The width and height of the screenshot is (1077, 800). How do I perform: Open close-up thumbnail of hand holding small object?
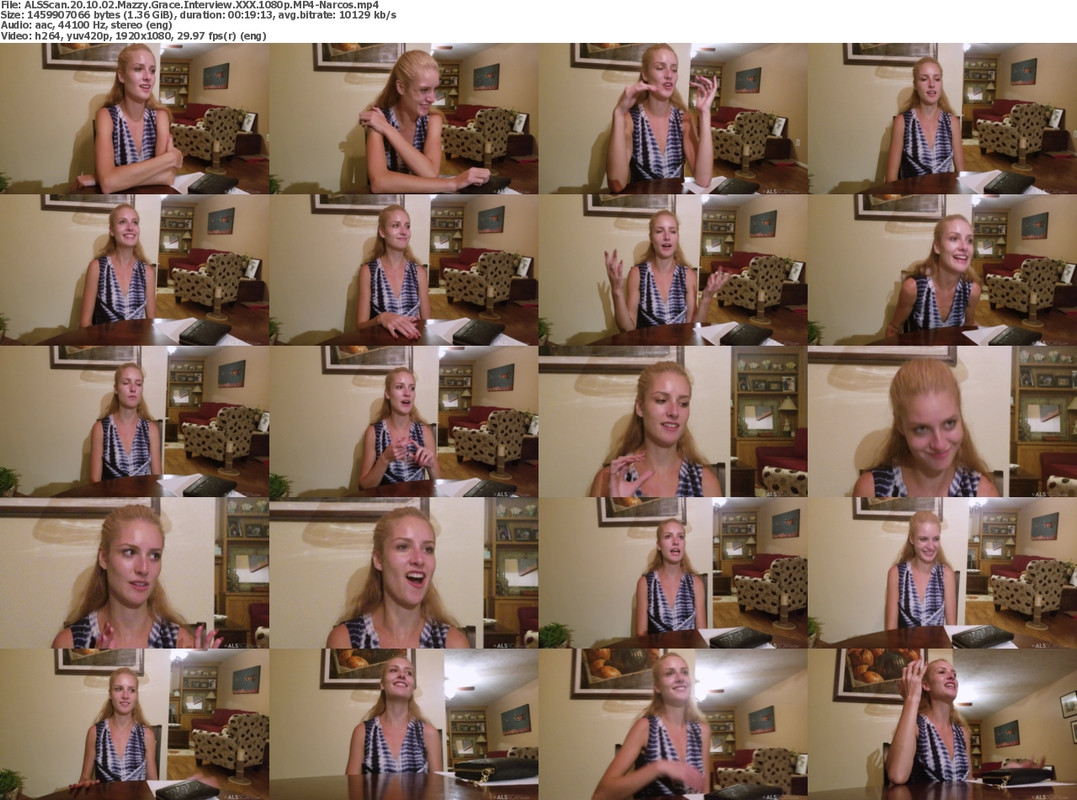click(673, 421)
